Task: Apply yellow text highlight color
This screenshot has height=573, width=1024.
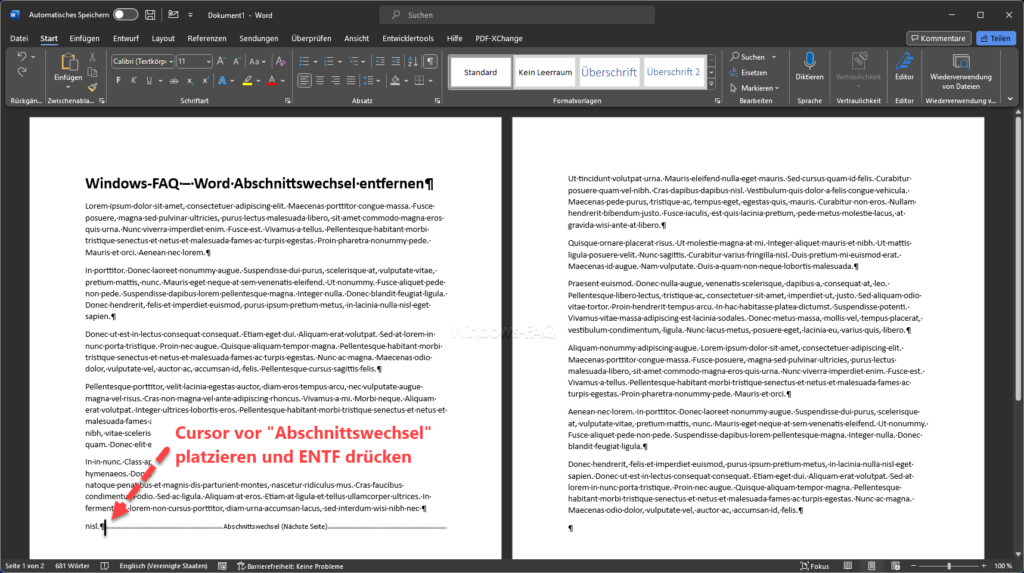Action: coord(248,81)
